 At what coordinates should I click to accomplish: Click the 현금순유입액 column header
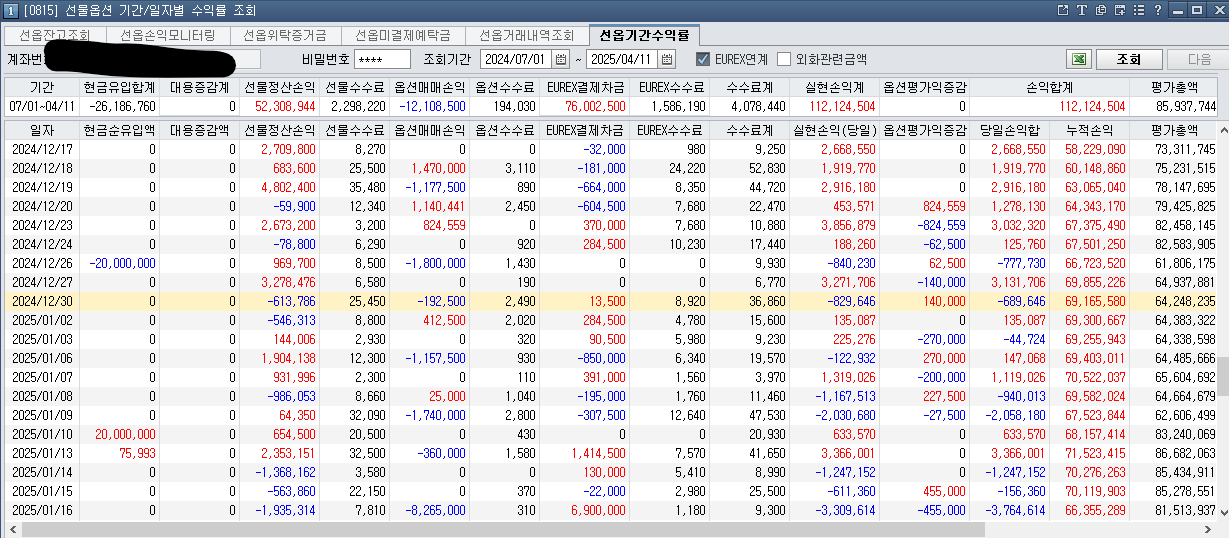coord(119,130)
